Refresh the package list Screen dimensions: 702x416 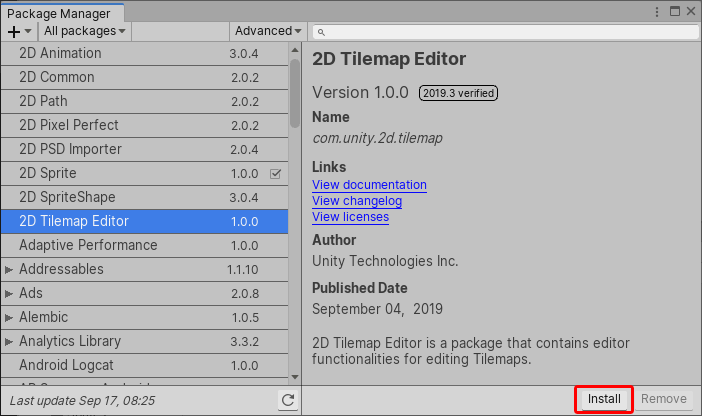[288, 400]
